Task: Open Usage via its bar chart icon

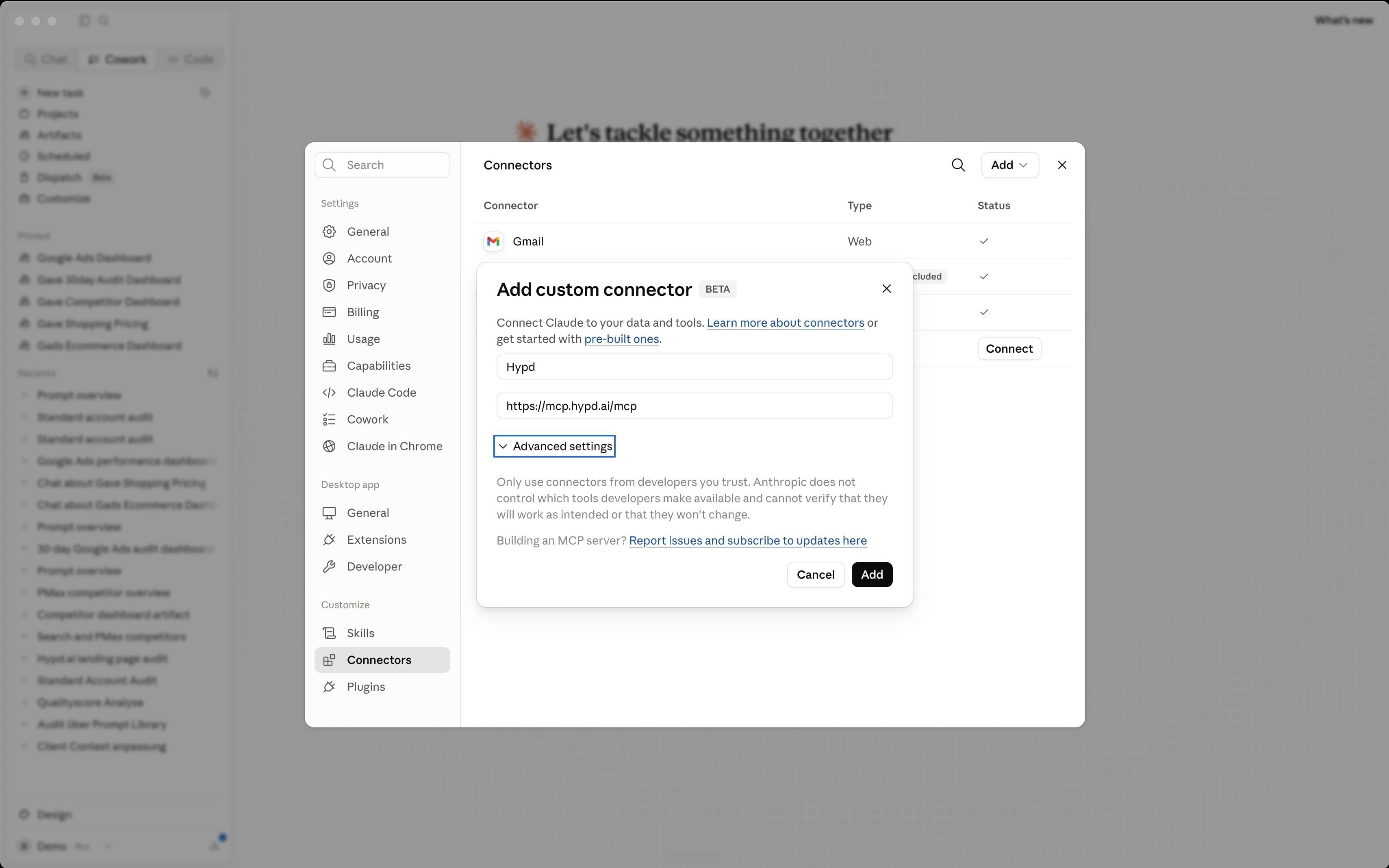Action: coord(329,339)
